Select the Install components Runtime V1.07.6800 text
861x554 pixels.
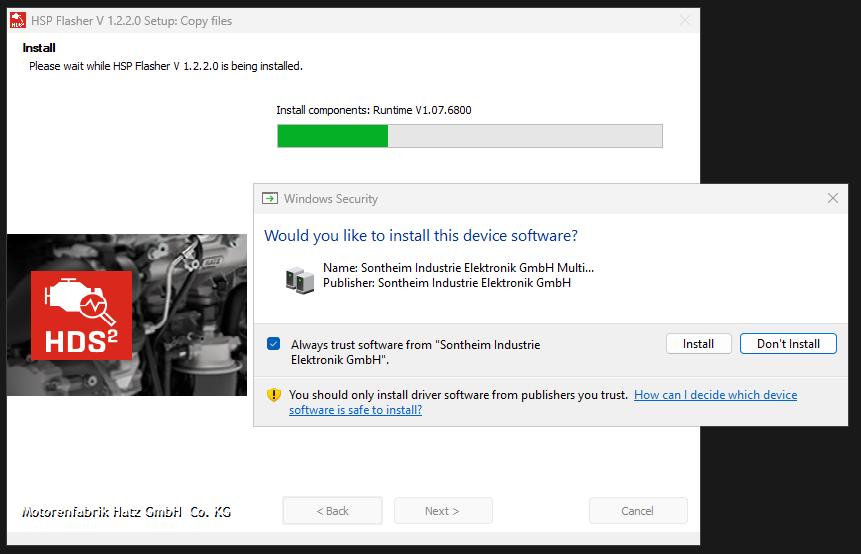click(374, 110)
